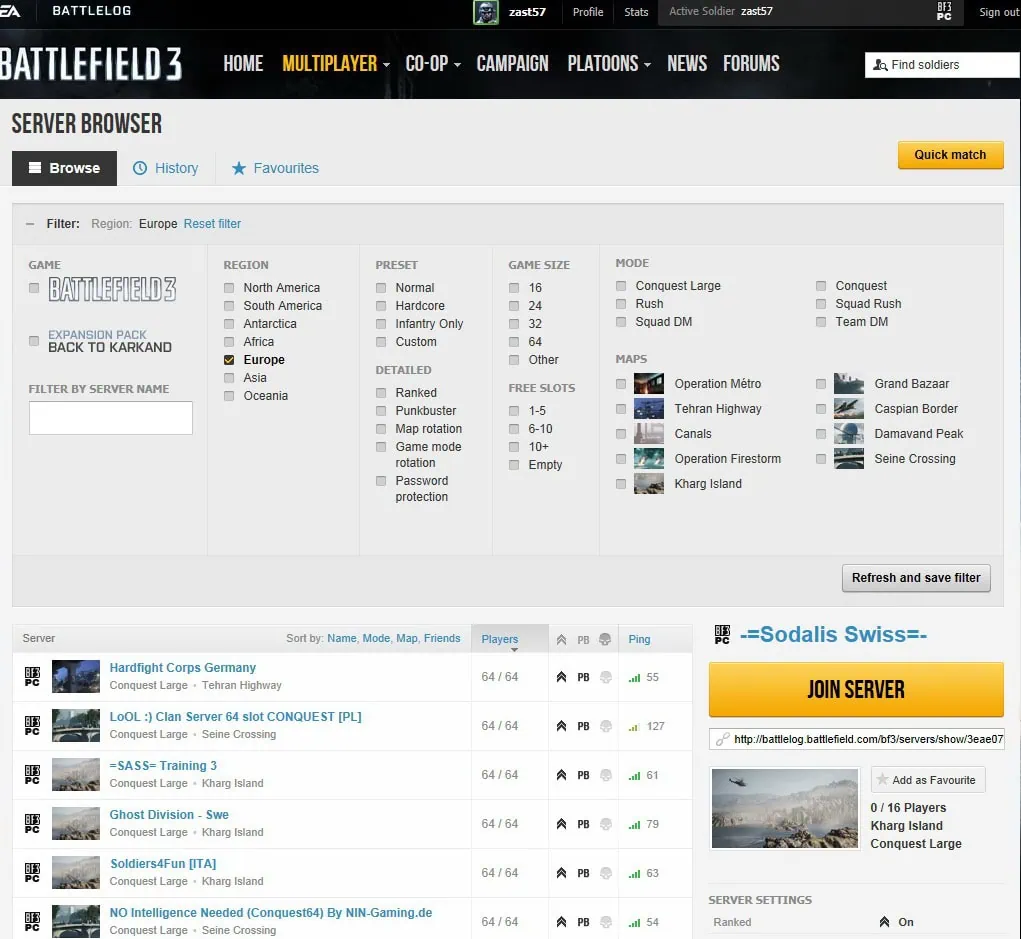This screenshot has width=1021, height=939.
Task: Click the EA logo icon
Action: click(x=10, y=12)
